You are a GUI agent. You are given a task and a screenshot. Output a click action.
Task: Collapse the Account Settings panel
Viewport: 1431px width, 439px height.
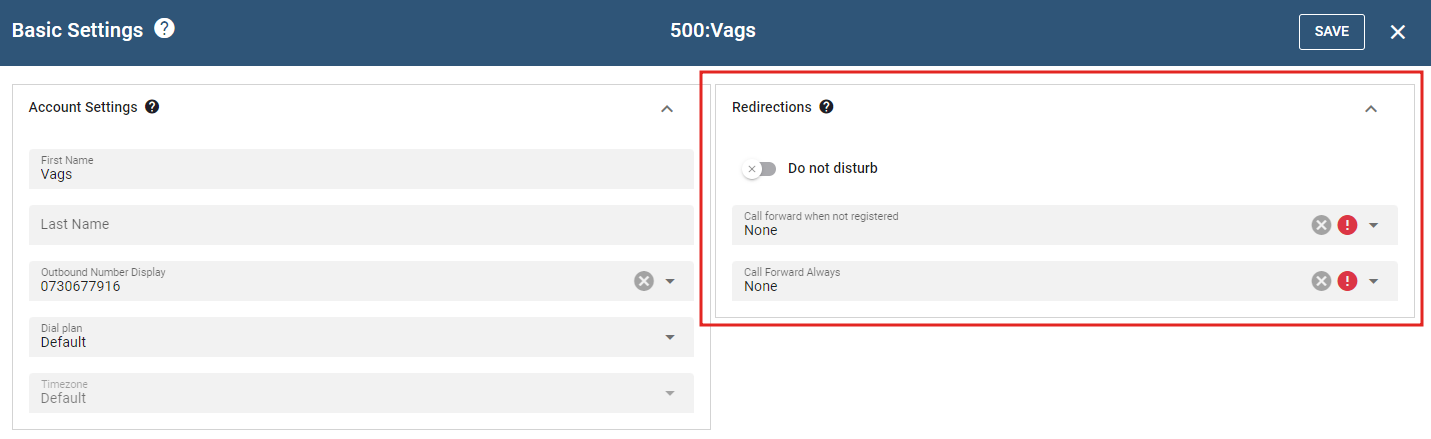pyautogui.click(x=667, y=108)
